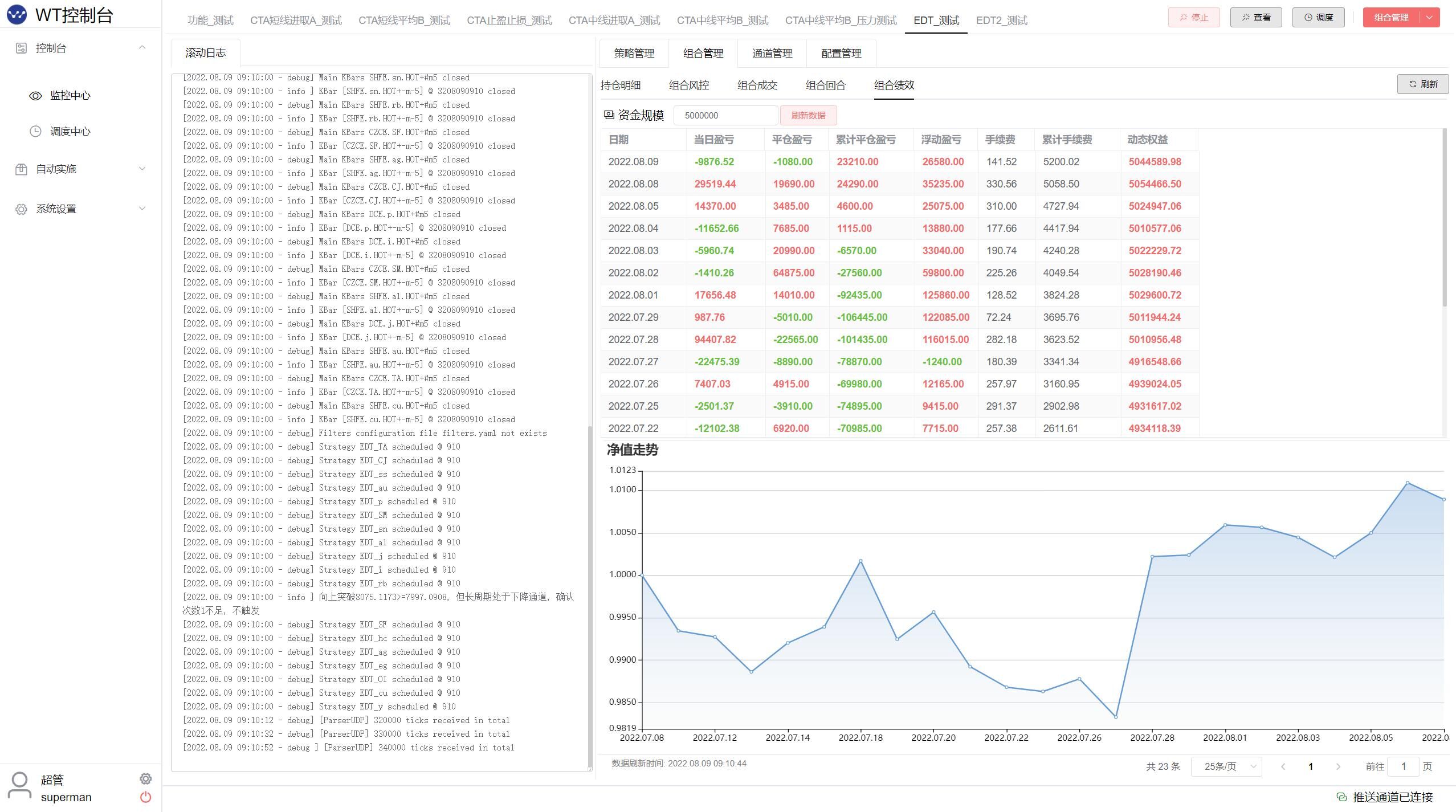Switch to CTA短线进取A_测试 tab
This screenshot has width=1456, height=812.
(296, 21)
